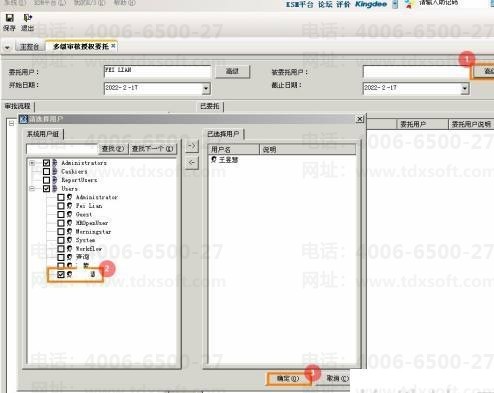The height and width of the screenshot is (393, 494).
Task: Click the 用户名 column header
Action: 234,149
